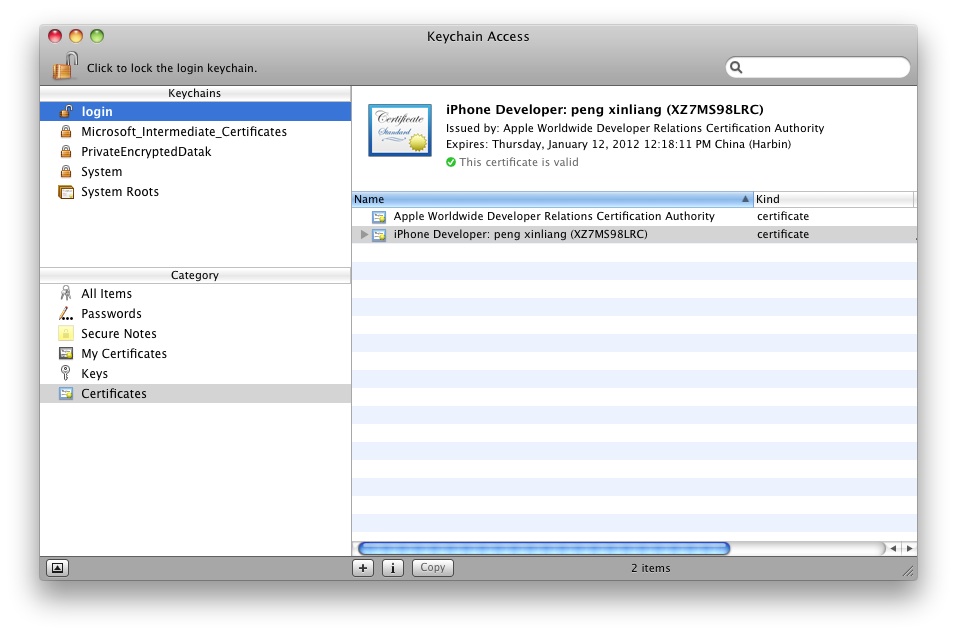957x635 pixels.
Task: Click the large certificate image in details
Action: (400, 130)
